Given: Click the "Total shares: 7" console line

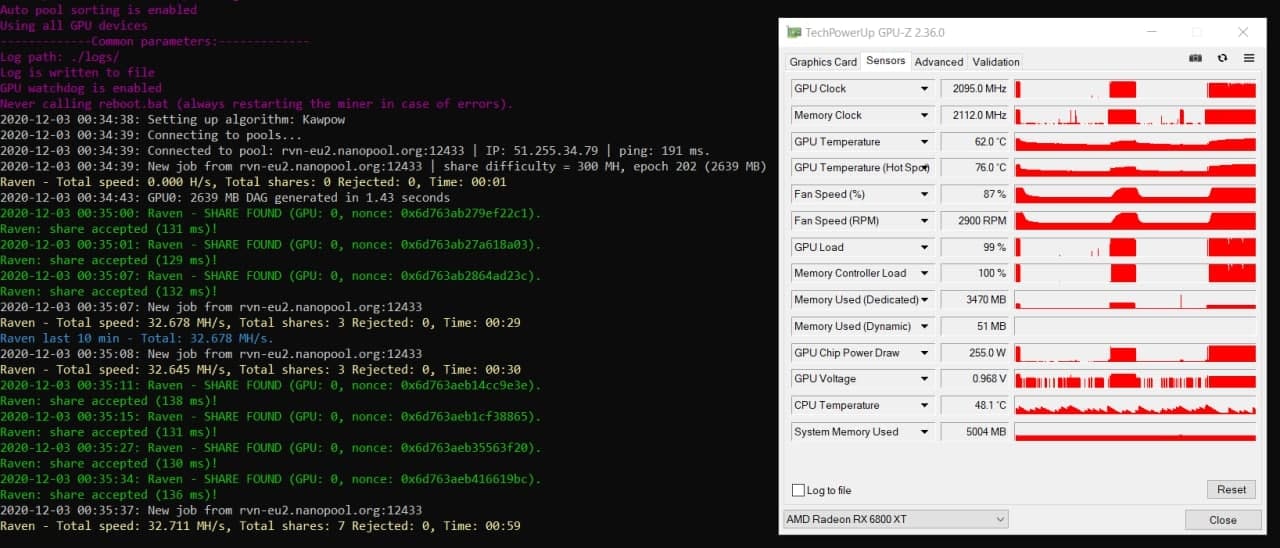Looking at the screenshot, I should pos(260,526).
